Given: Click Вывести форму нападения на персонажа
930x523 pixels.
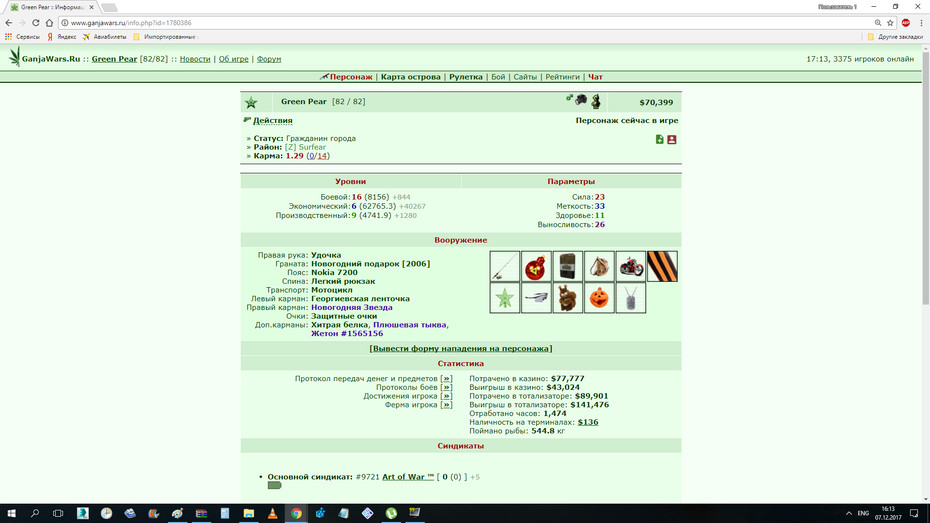Looking at the screenshot, I should 461,348.
